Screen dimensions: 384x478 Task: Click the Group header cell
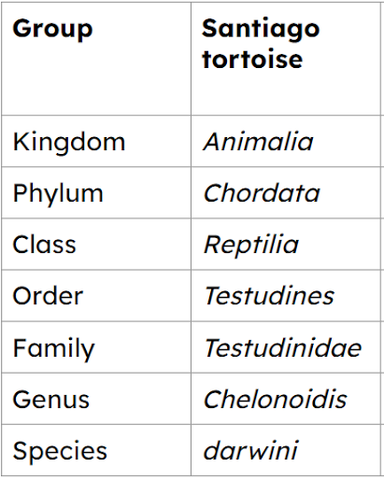96,59
